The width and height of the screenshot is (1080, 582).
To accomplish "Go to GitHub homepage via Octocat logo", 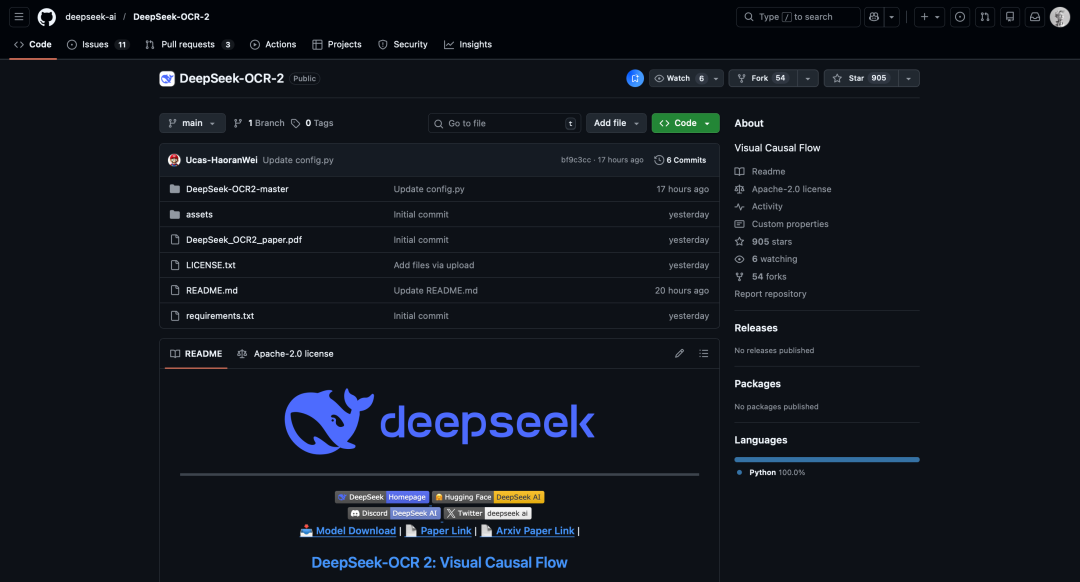I will point(46,17).
